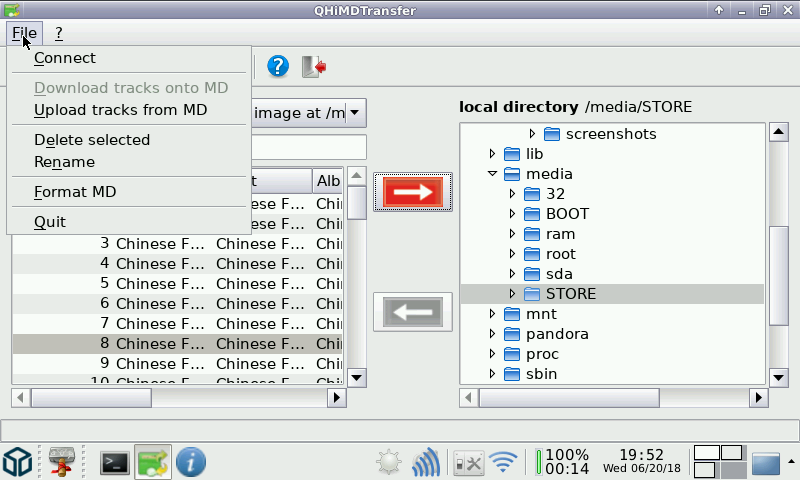Open the ? help menu
The height and width of the screenshot is (480, 800).
[x=59, y=33]
